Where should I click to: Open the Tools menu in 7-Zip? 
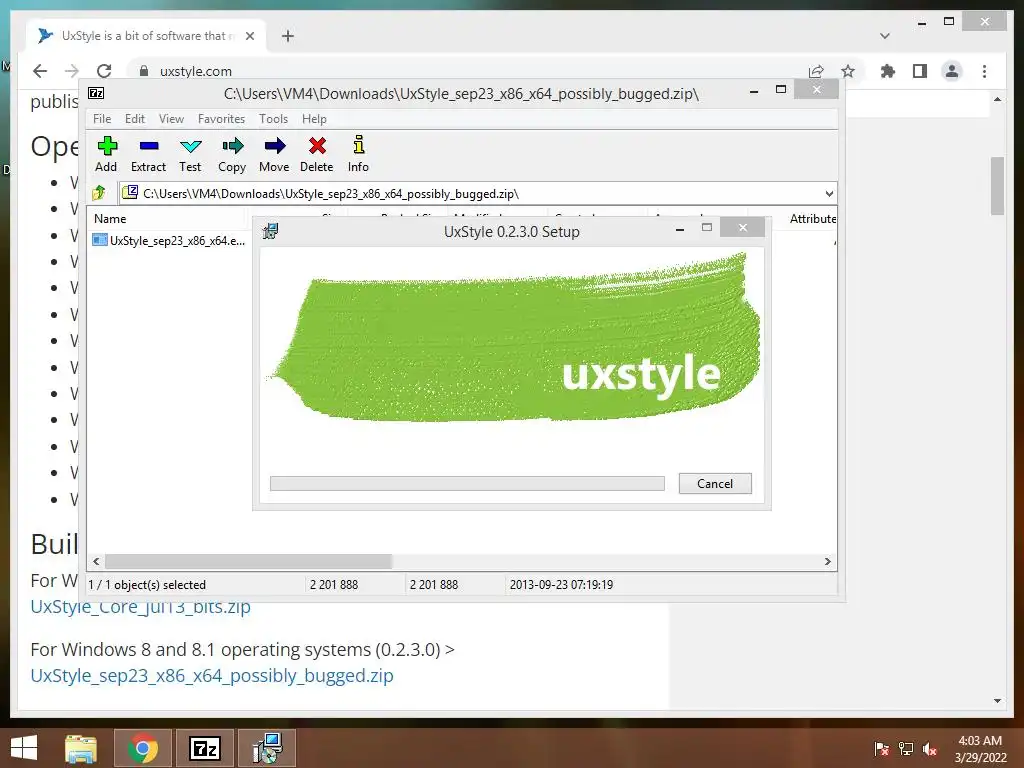273,119
